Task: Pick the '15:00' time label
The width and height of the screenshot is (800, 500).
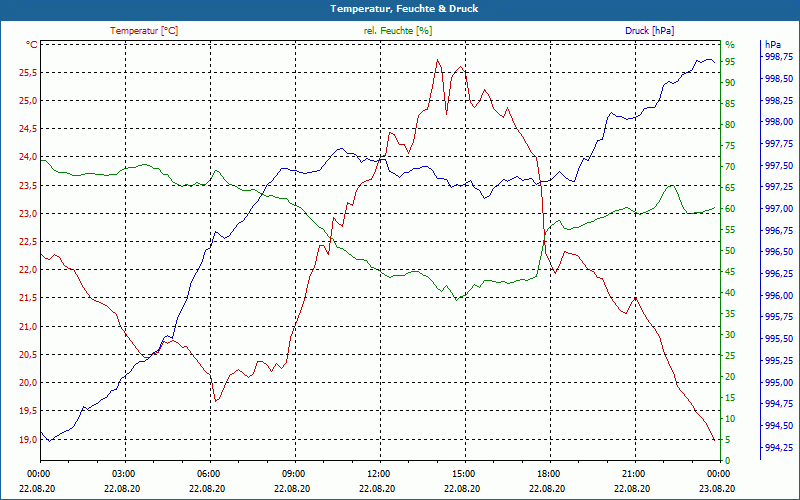Action: click(463, 473)
